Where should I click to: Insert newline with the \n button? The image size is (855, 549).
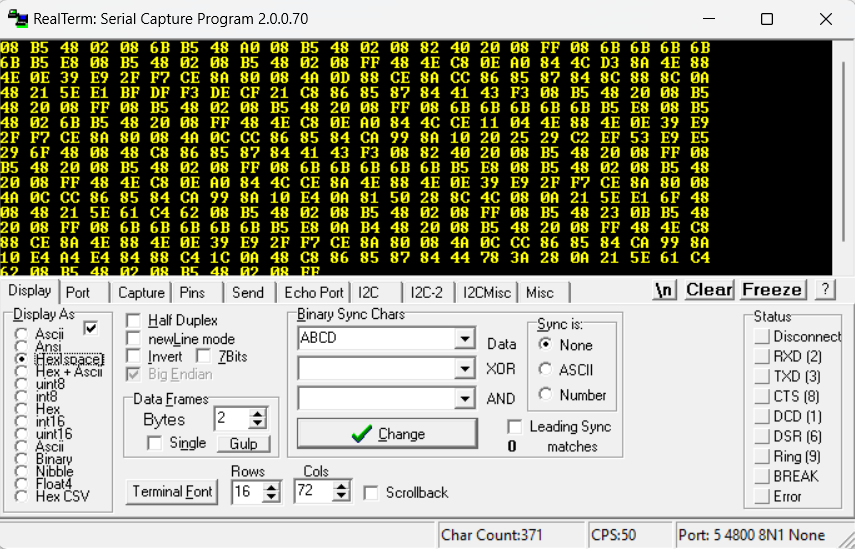[664, 289]
